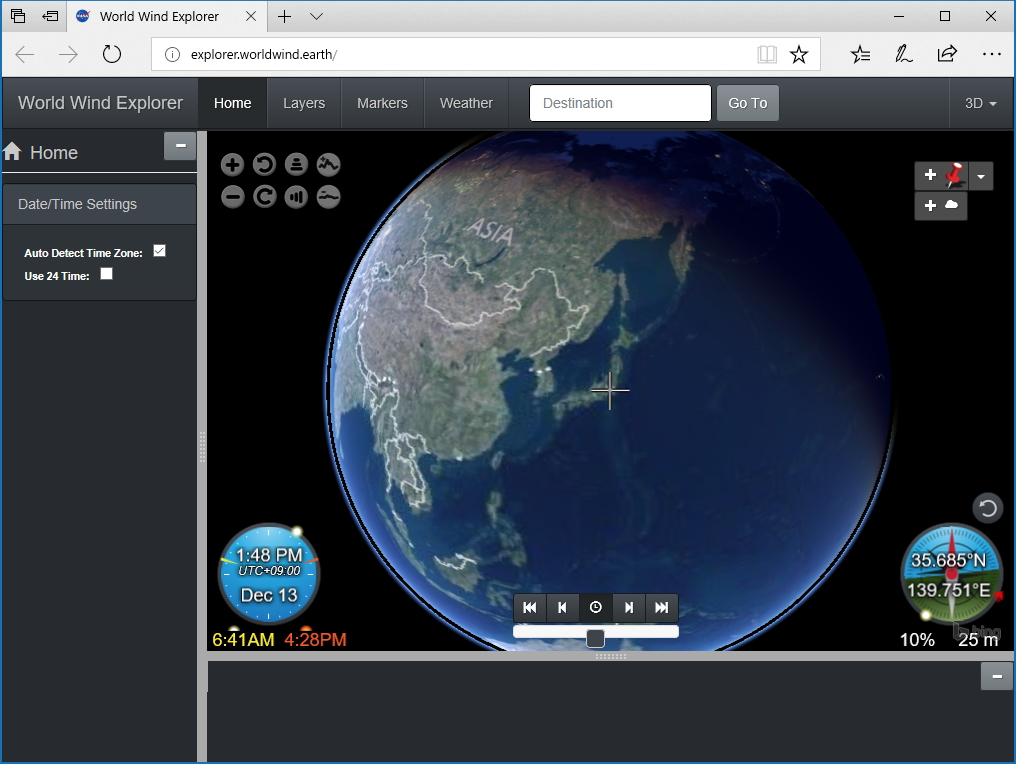Collapse the Home sidebar panel

180,146
